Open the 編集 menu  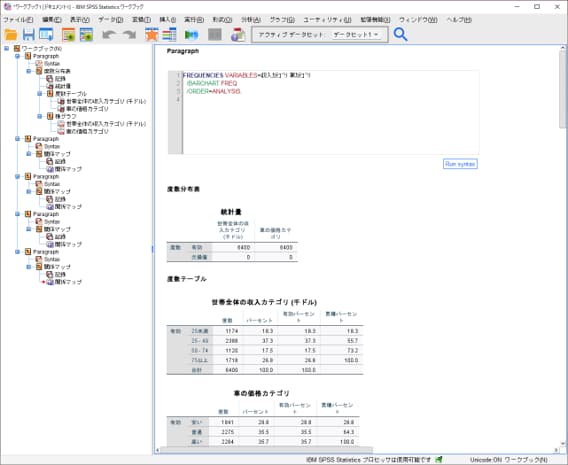click(x=52, y=20)
